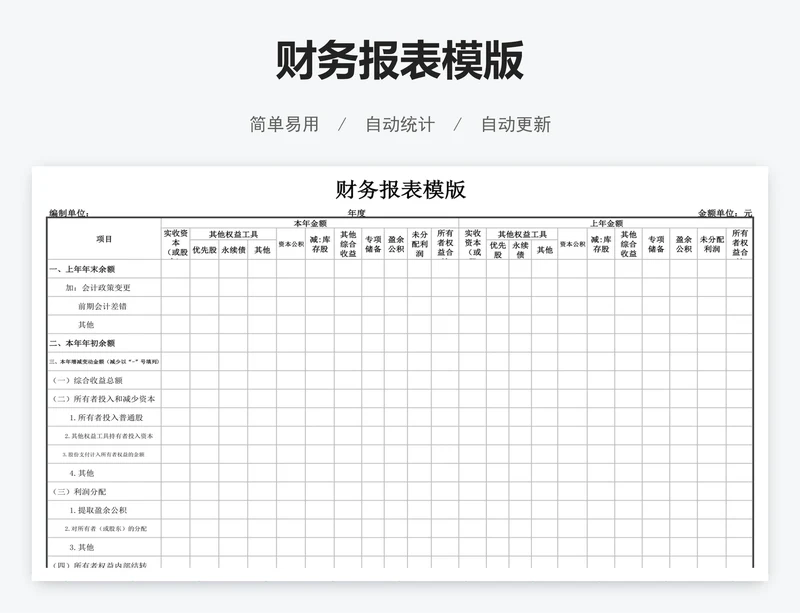Select 永续债 column header under 上年金额

pyautogui.click(x=520, y=250)
